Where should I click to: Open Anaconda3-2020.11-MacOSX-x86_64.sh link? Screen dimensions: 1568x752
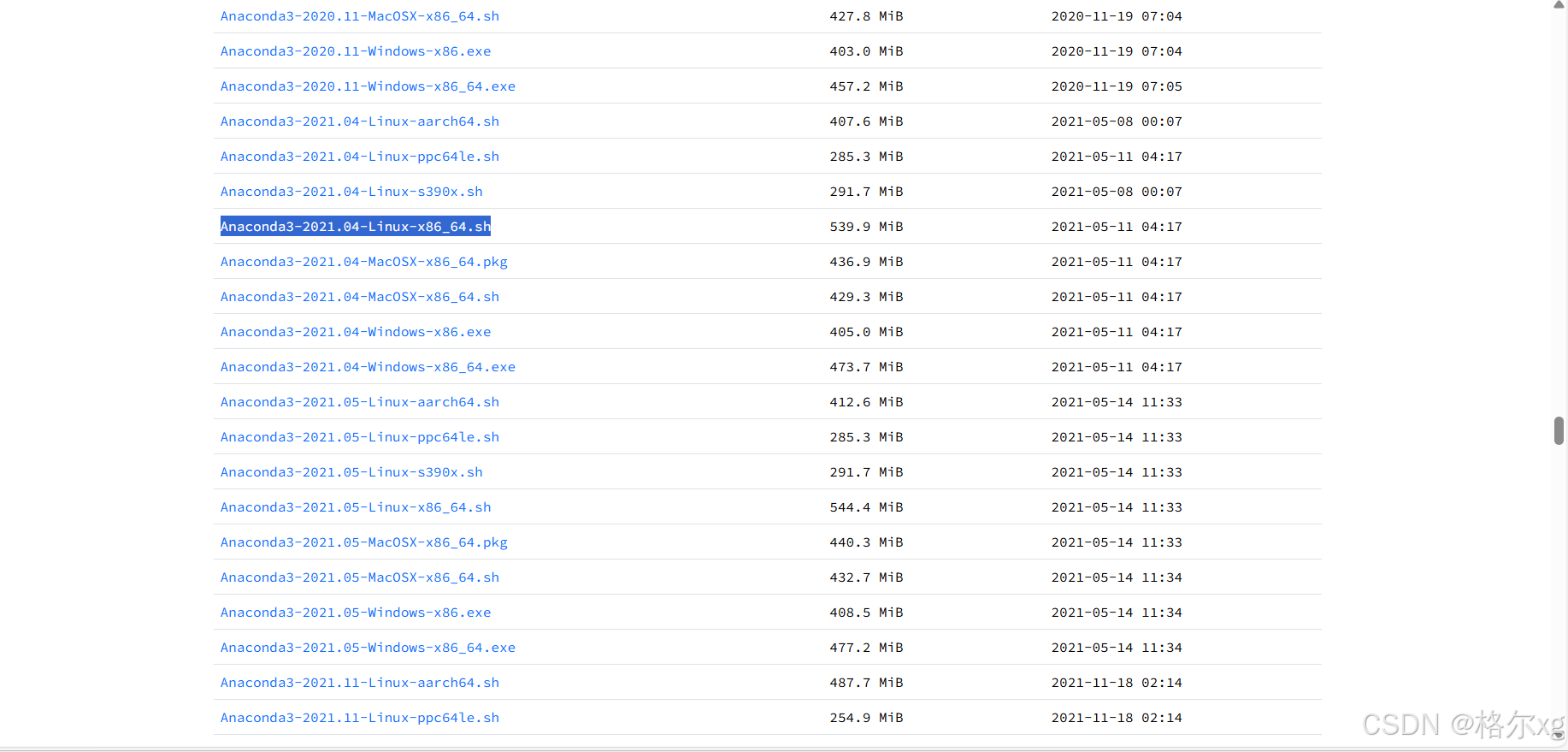(360, 16)
